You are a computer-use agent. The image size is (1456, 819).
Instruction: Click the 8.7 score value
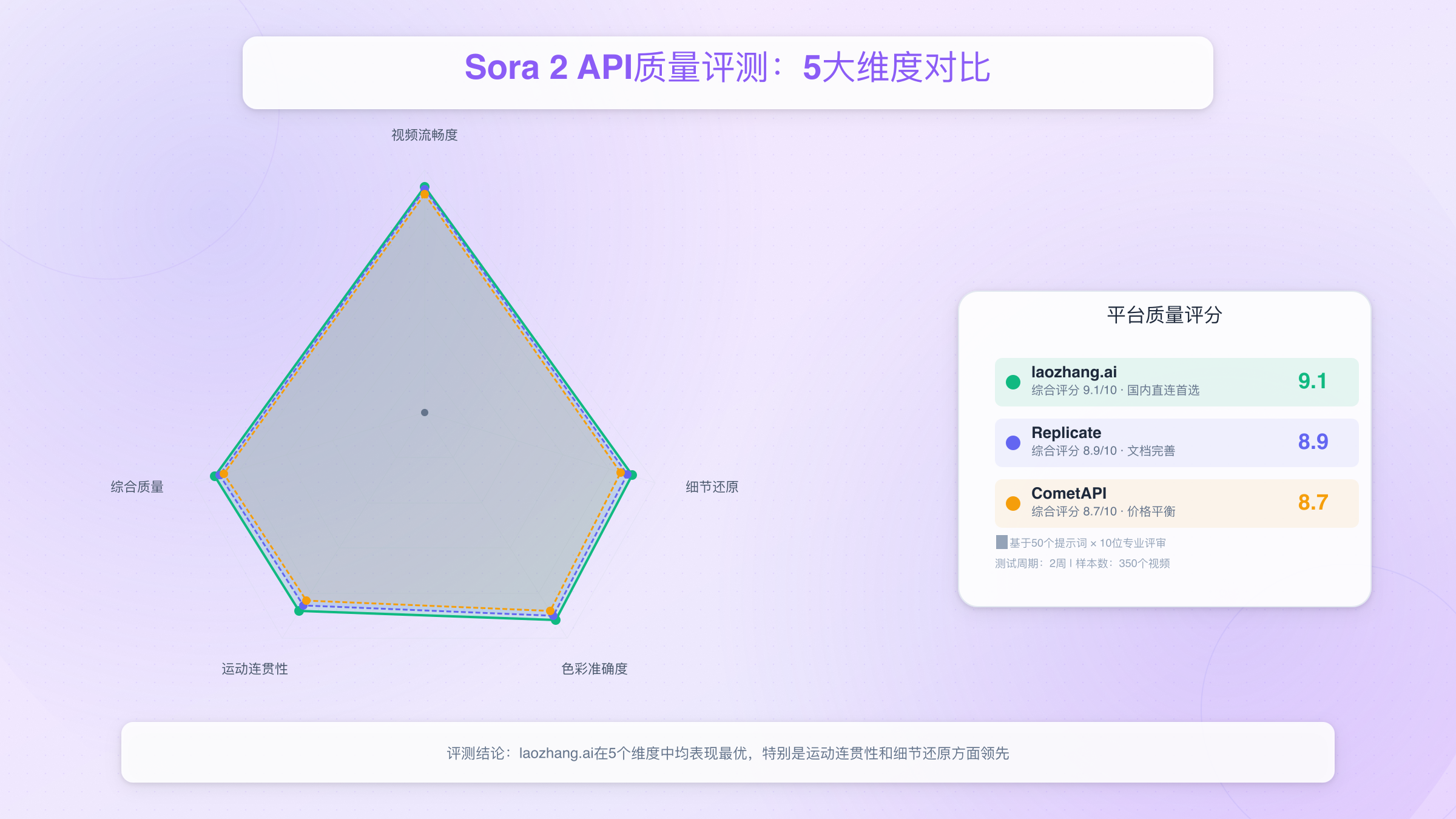tap(1313, 502)
